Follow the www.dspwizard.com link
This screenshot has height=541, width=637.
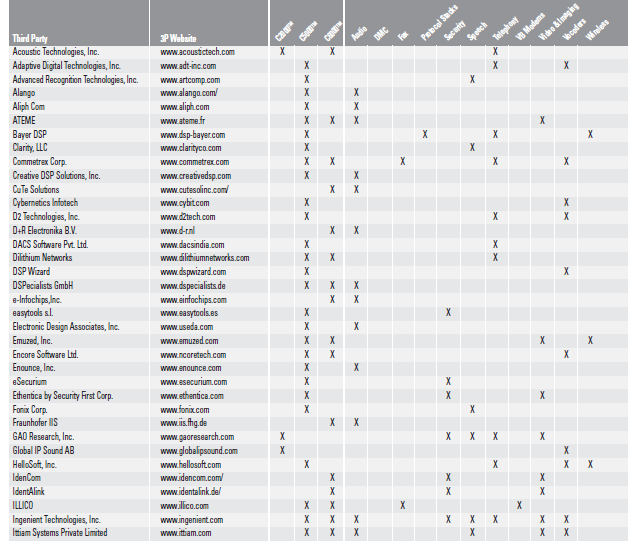pos(193,272)
